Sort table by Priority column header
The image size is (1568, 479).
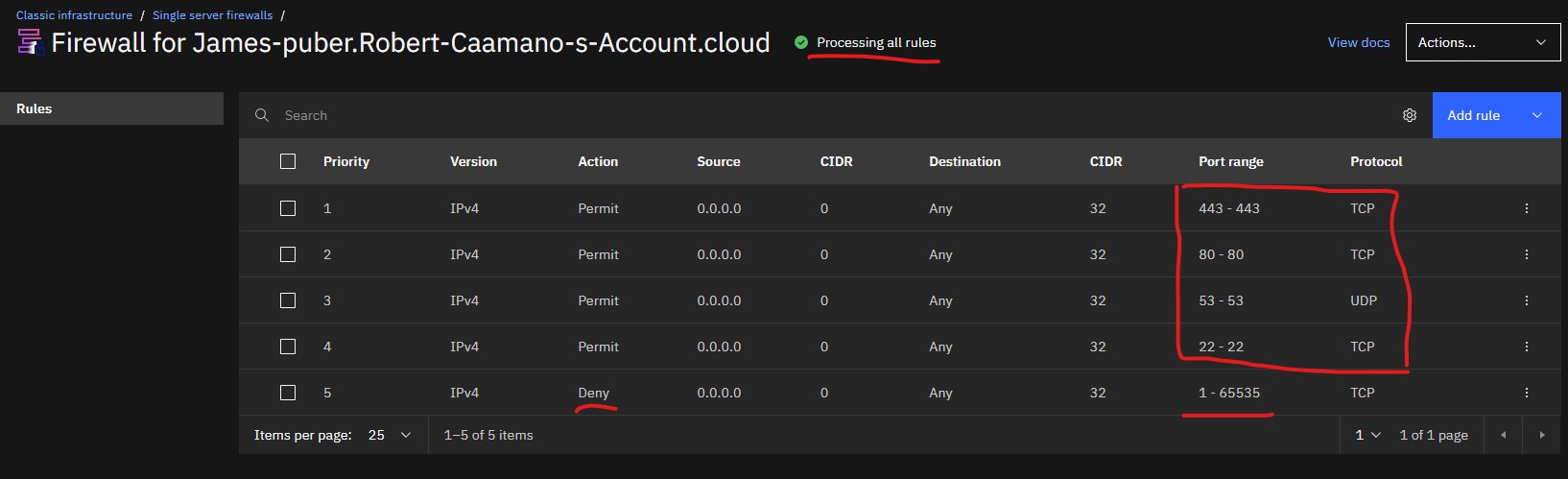click(346, 161)
